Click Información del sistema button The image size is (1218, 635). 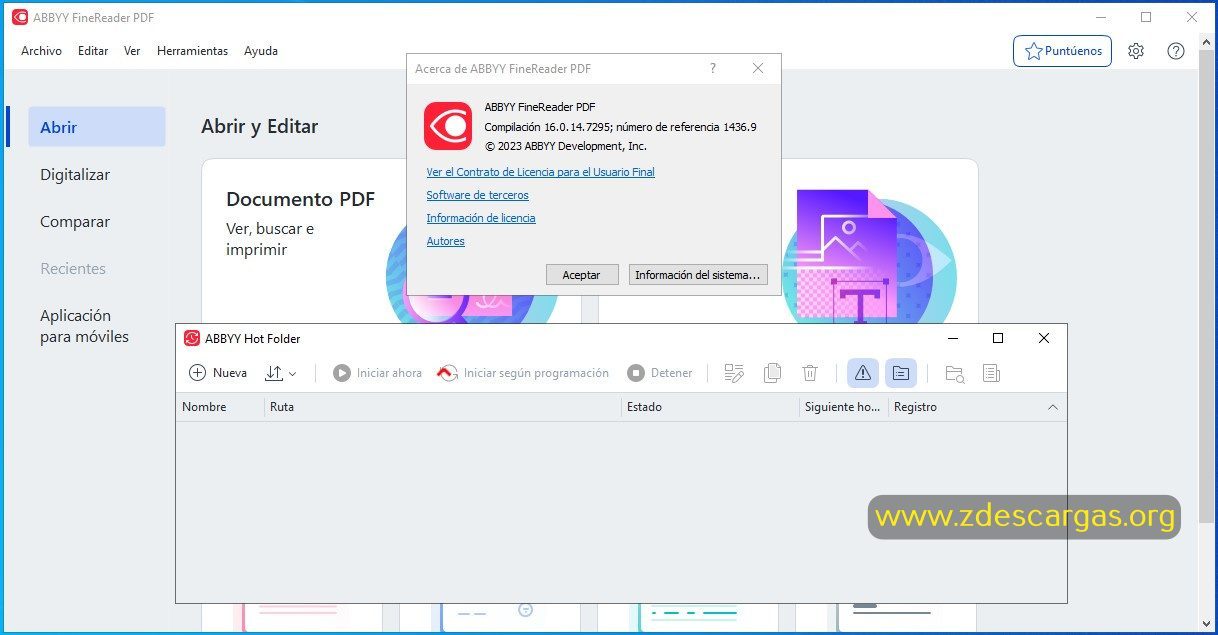pyautogui.click(x=698, y=274)
